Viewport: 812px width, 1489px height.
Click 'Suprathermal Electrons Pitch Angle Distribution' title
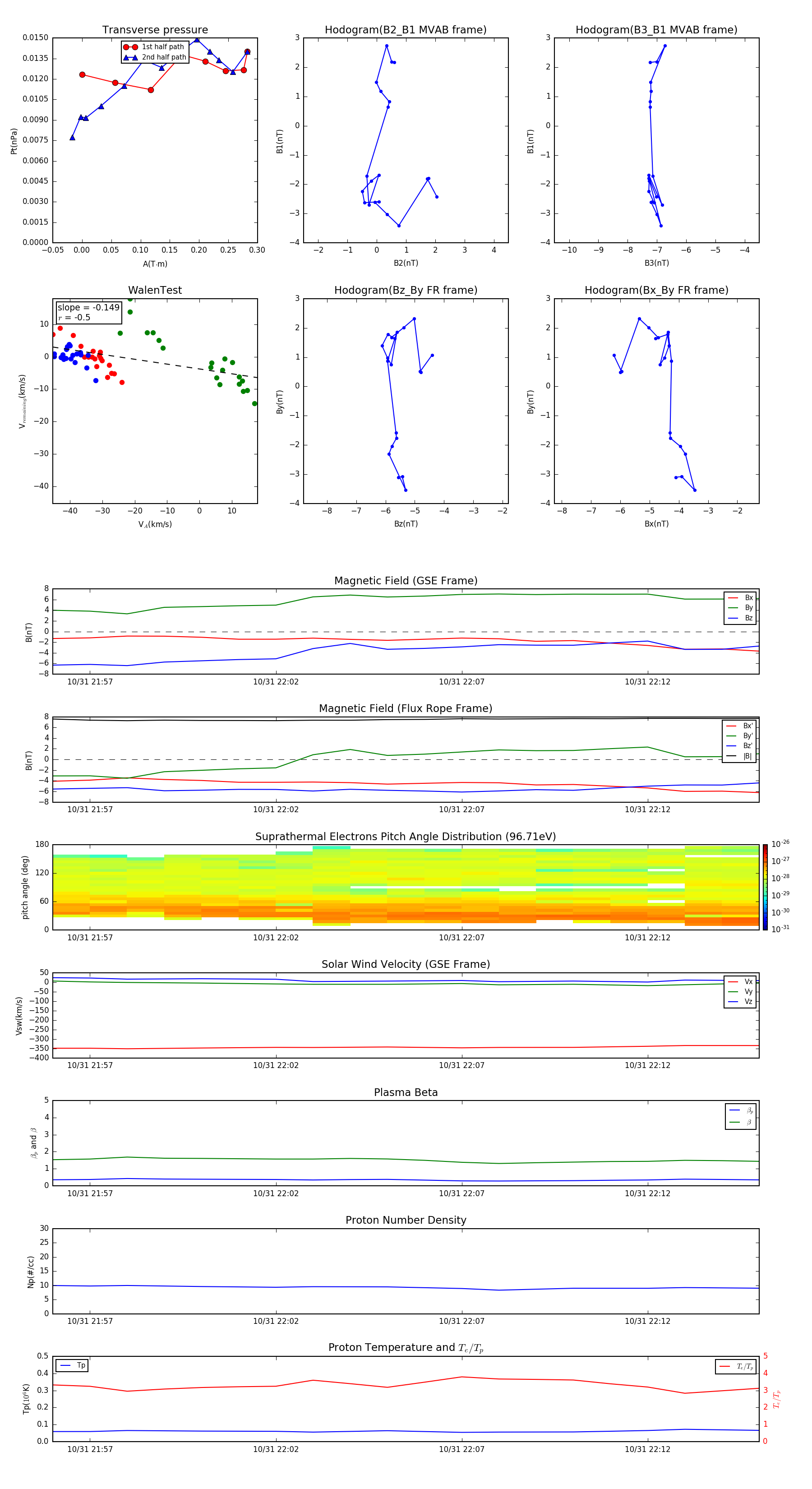tap(406, 837)
